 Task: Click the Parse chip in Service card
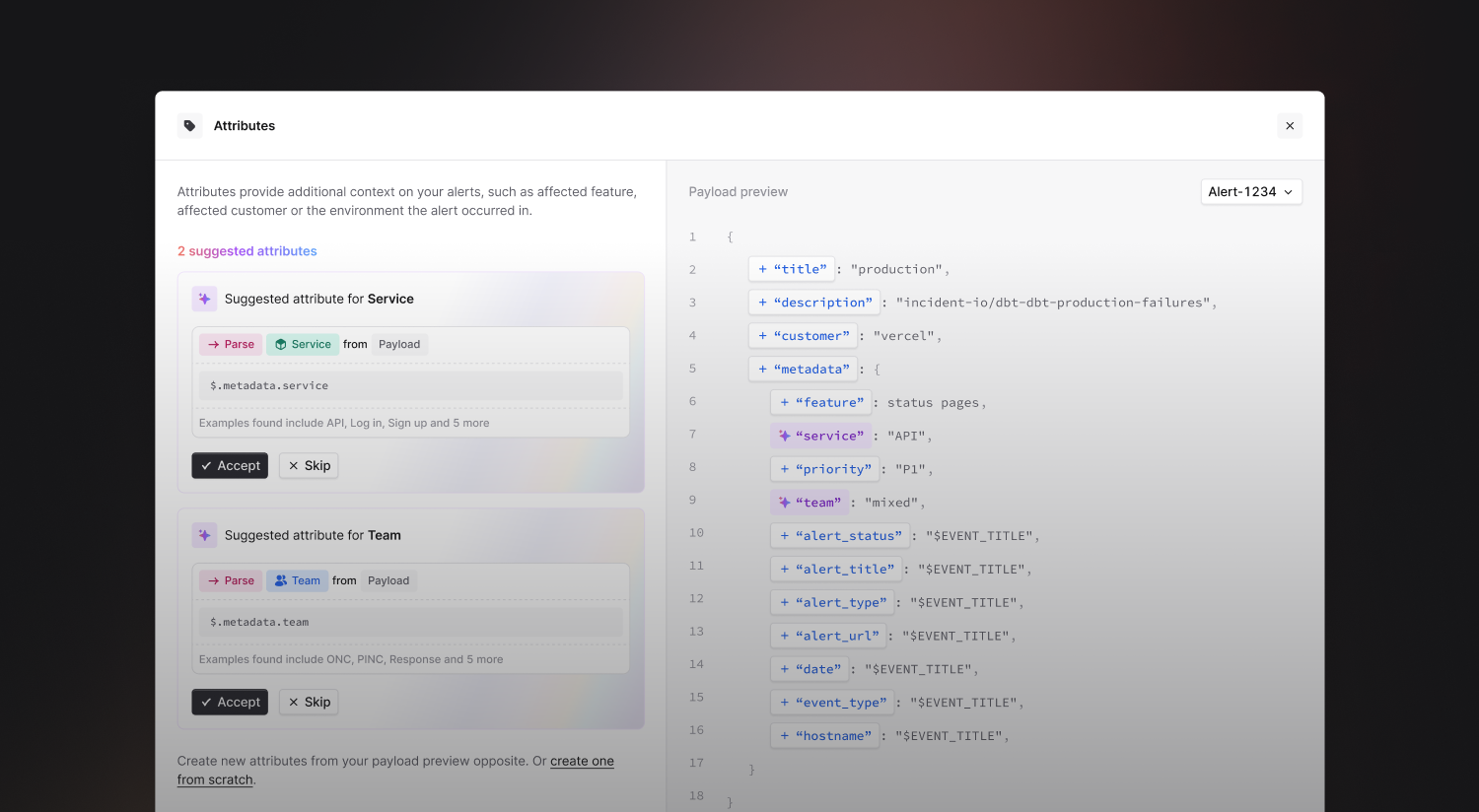tap(231, 344)
